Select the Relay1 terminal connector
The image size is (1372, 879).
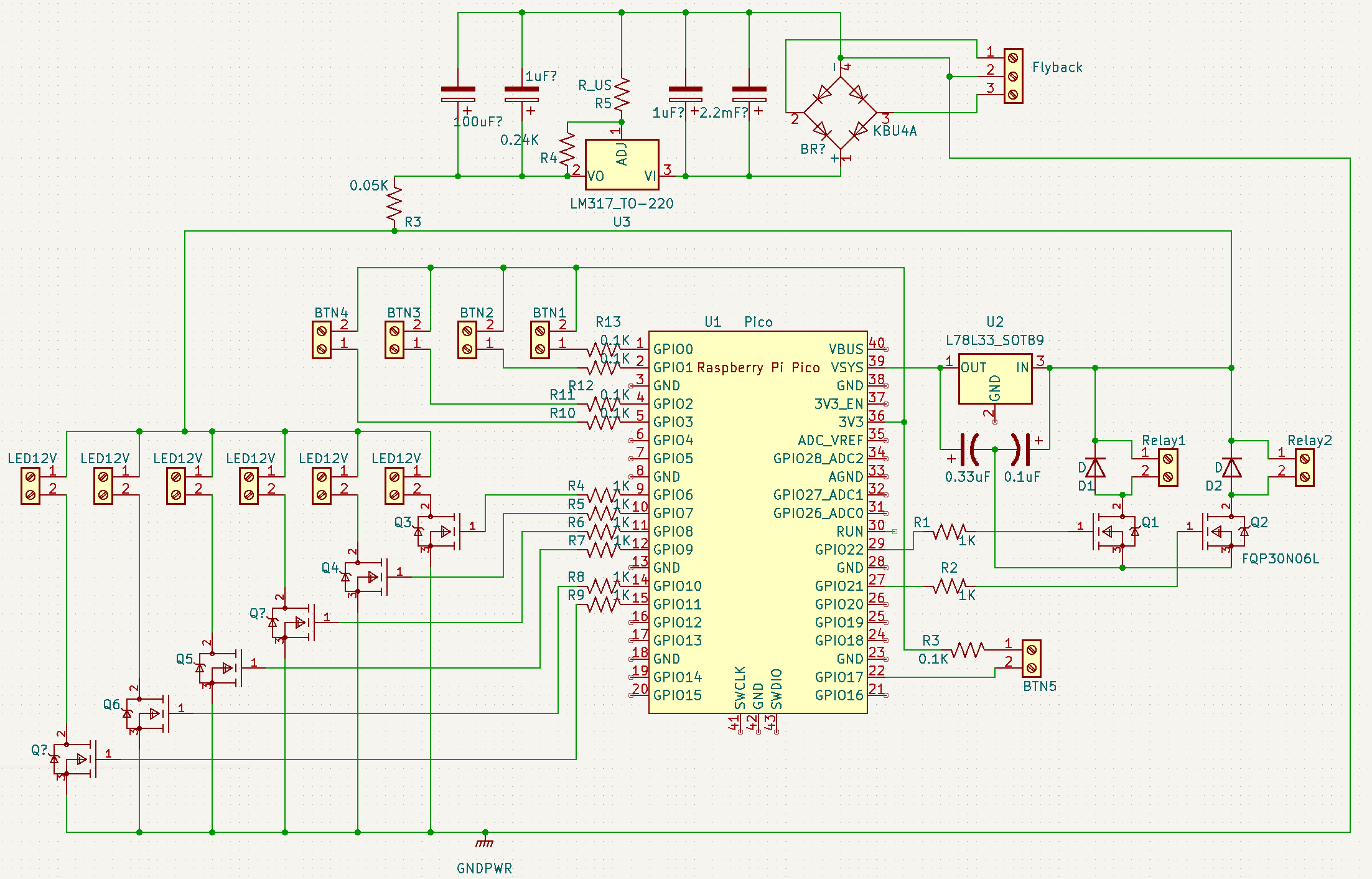point(1168,468)
